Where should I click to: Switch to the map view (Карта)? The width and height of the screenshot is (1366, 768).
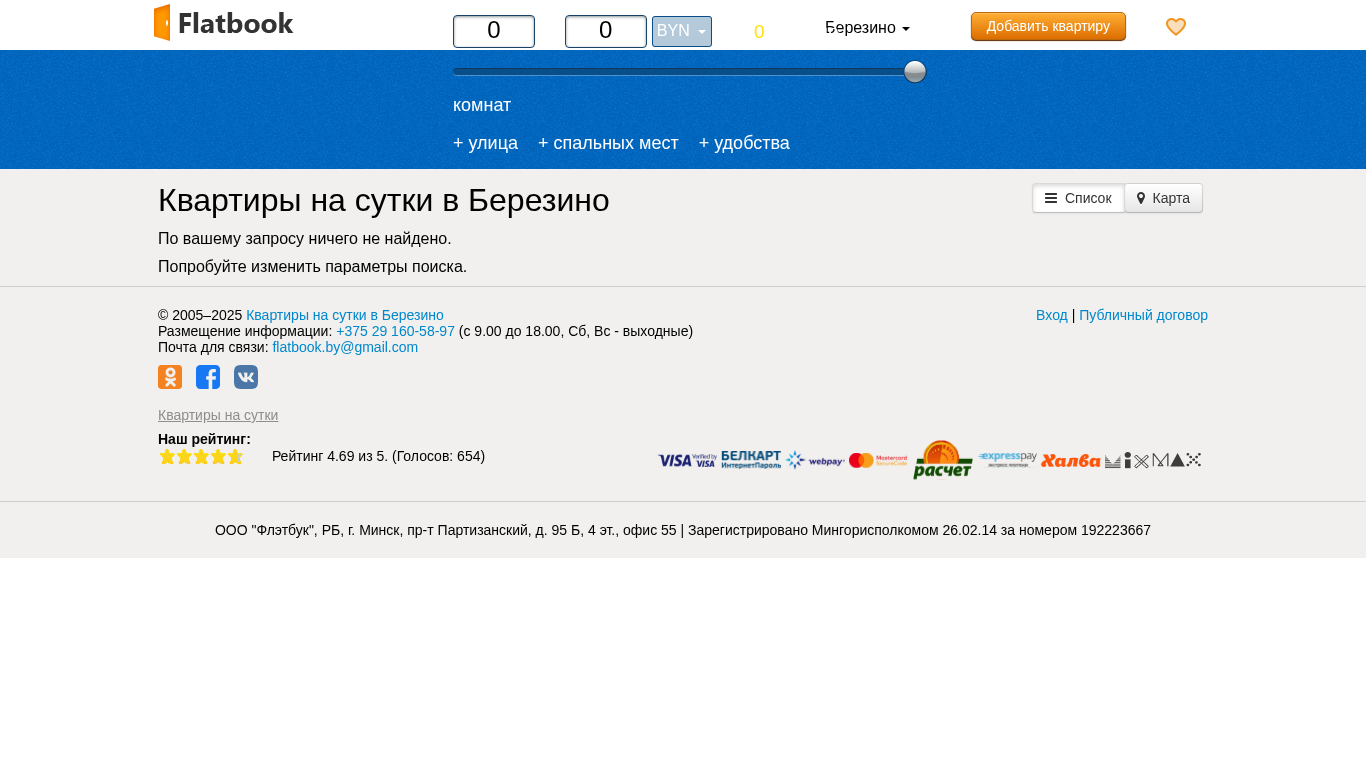(1163, 198)
